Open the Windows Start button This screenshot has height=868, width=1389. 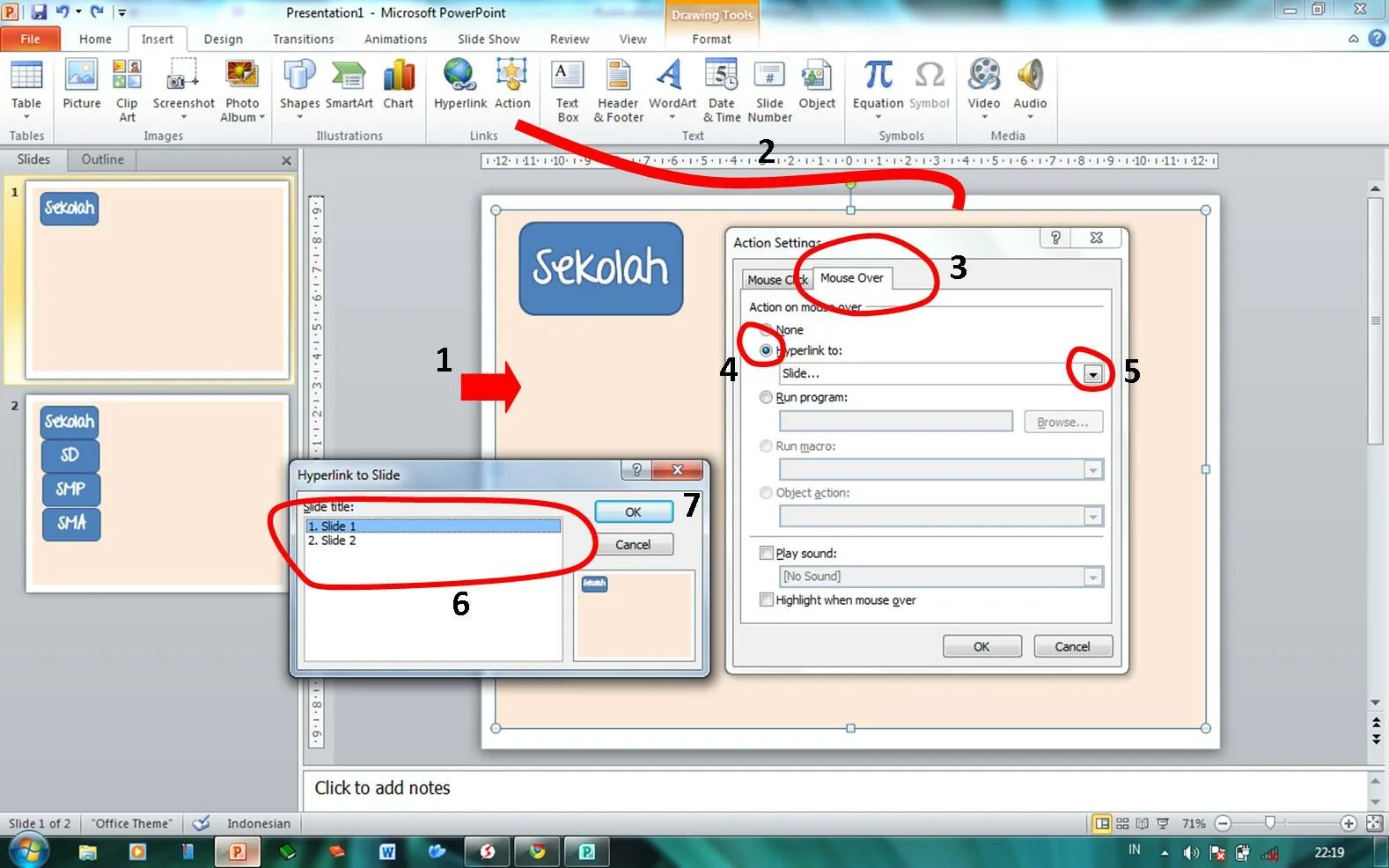pos(29,851)
